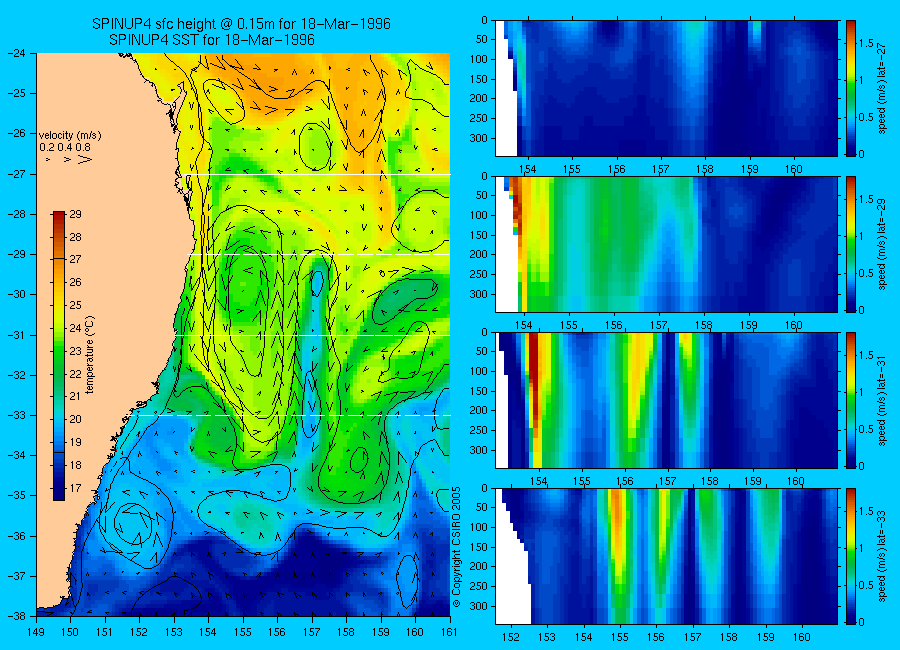The image size is (900, 650).
Task: Click the "152" longitude tick under the lat=-33 section
Action: (x=510, y=637)
